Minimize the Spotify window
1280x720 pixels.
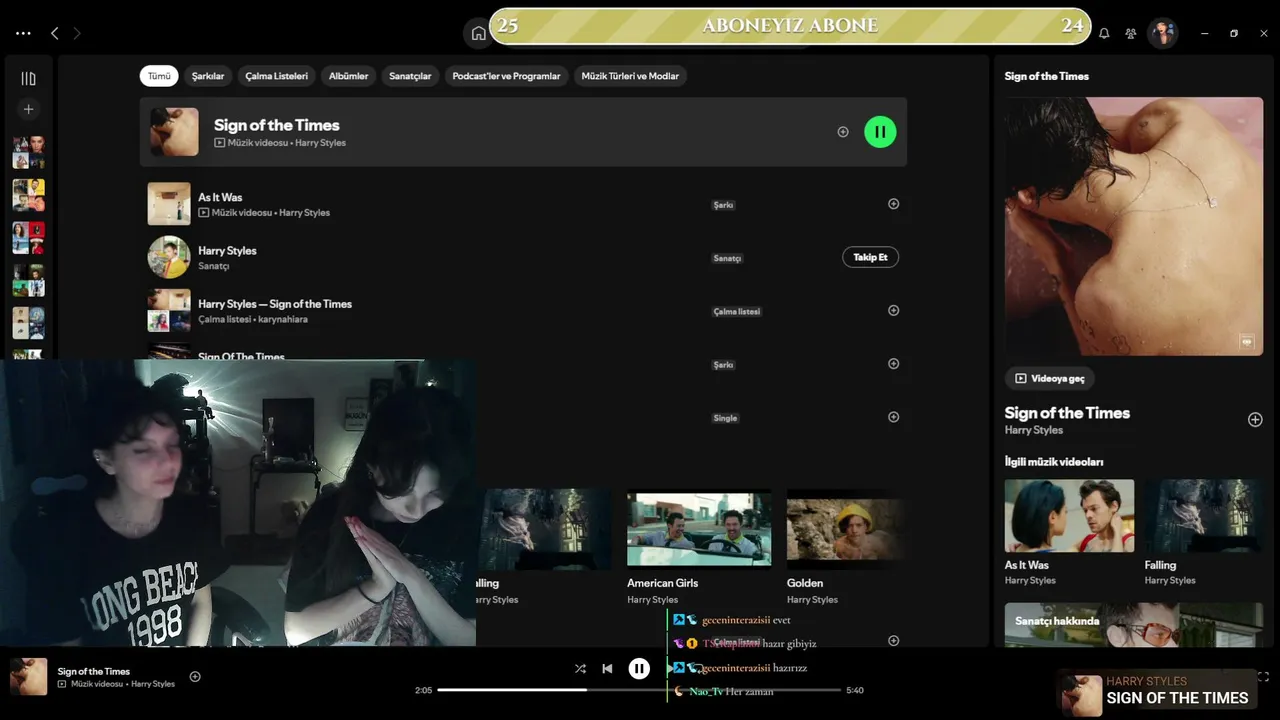[x=1205, y=33]
